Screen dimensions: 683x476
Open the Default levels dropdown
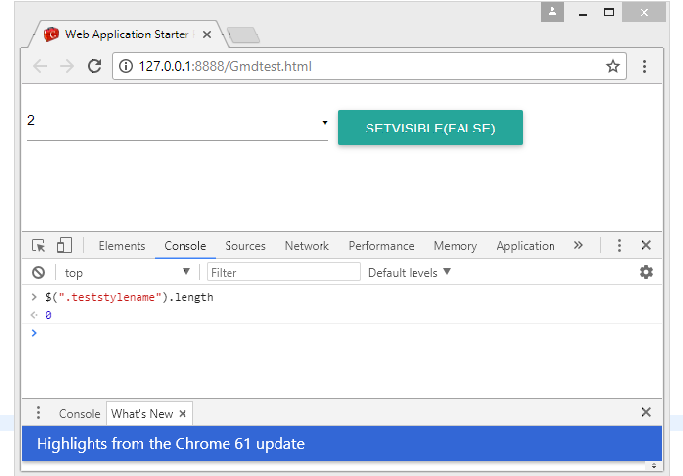(x=409, y=273)
